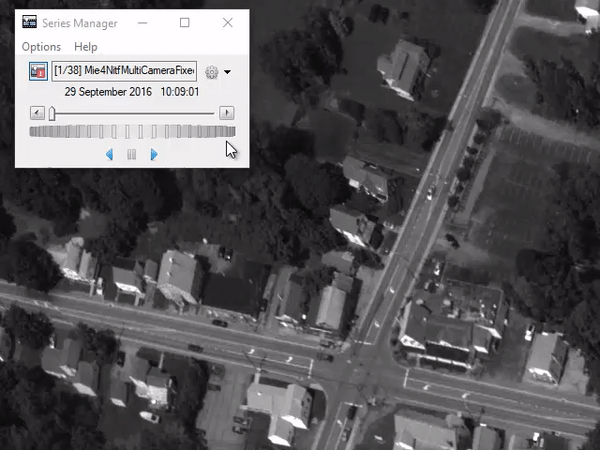
Task: Click the frame slider thumb
Action: (x=52, y=113)
